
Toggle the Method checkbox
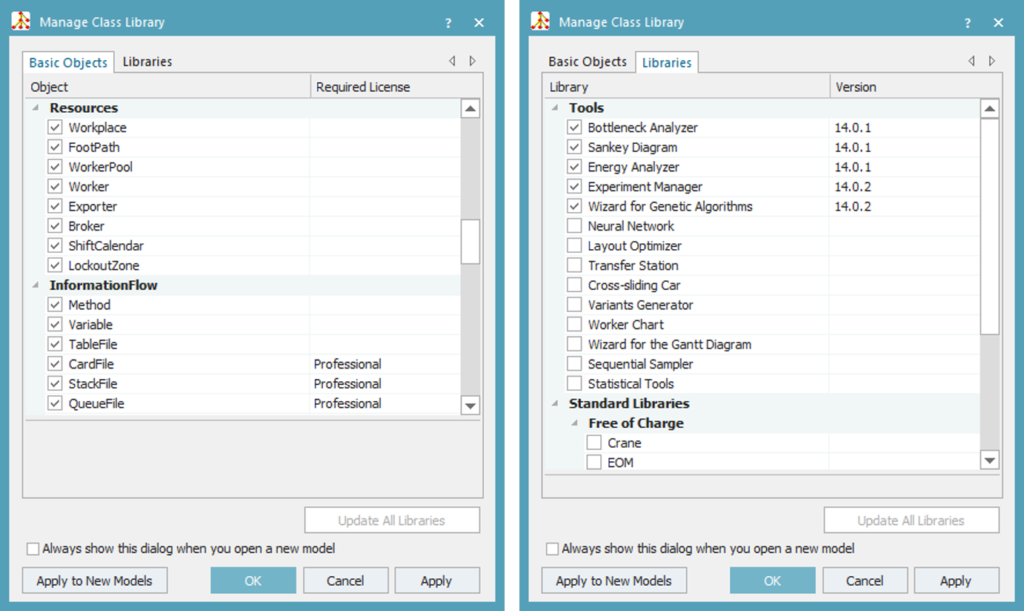pyautogui.click(x=55, y=305)
